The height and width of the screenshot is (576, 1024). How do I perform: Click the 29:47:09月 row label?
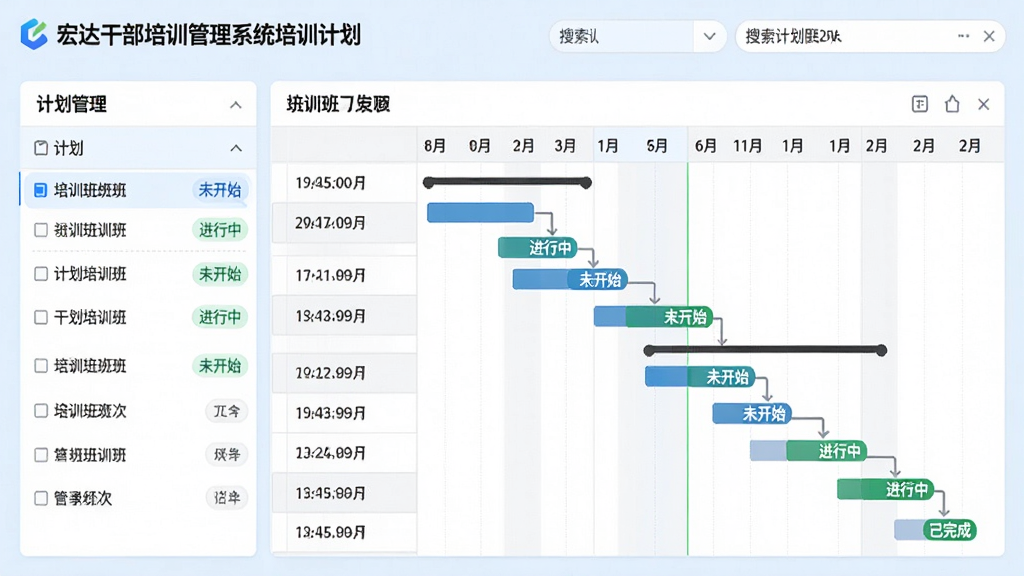coord(330,223)
